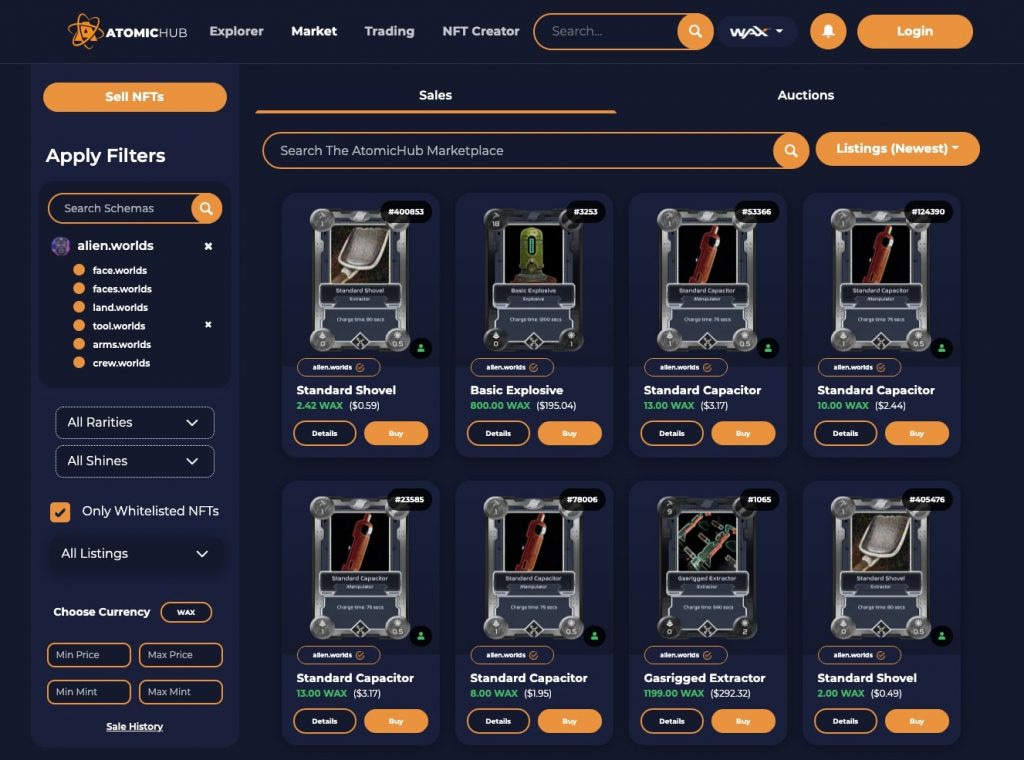Open the Basic Explosive card image
The height and width of the screenshot is (760, 1024).
[534, 279]
